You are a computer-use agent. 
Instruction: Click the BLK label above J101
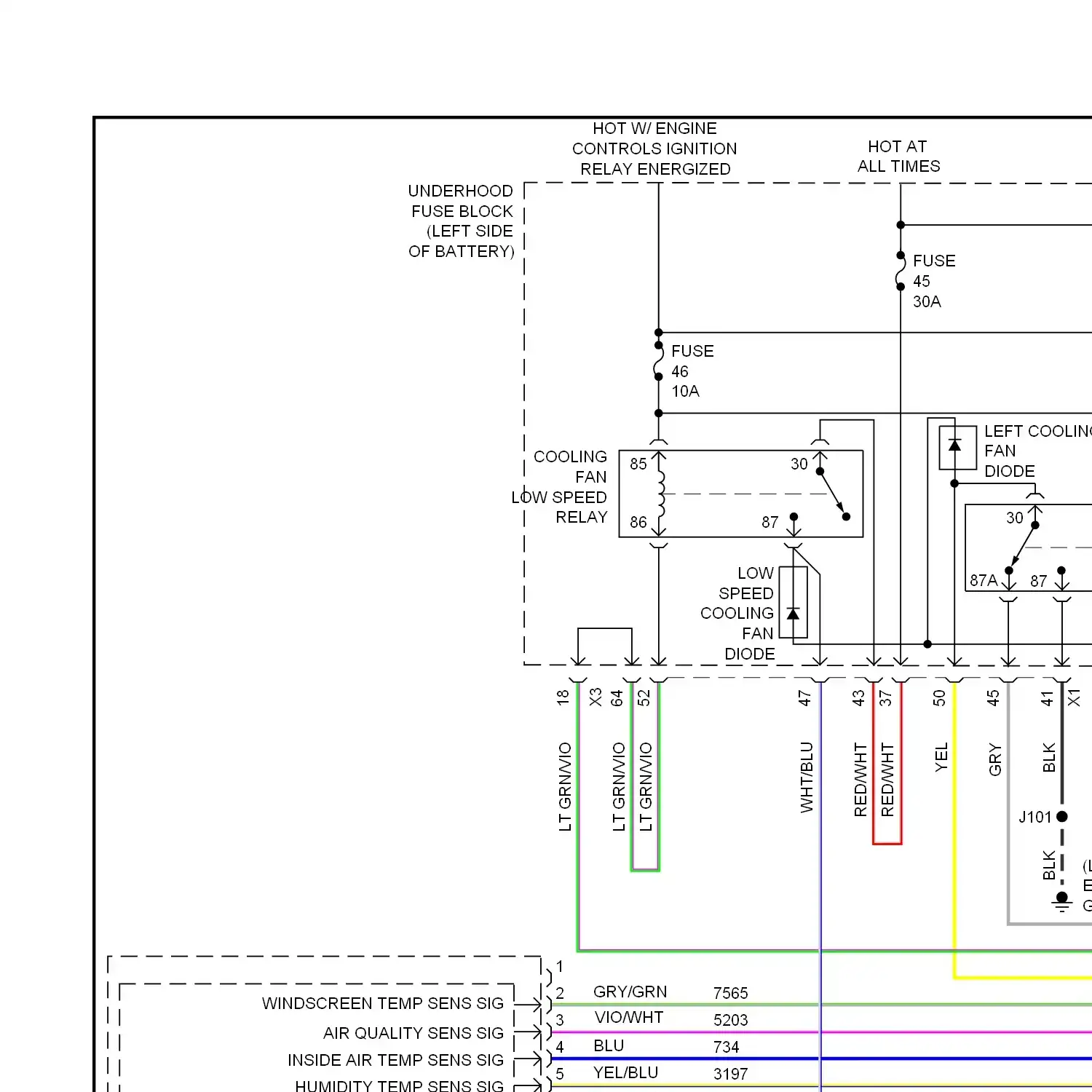pos(1048,757)
